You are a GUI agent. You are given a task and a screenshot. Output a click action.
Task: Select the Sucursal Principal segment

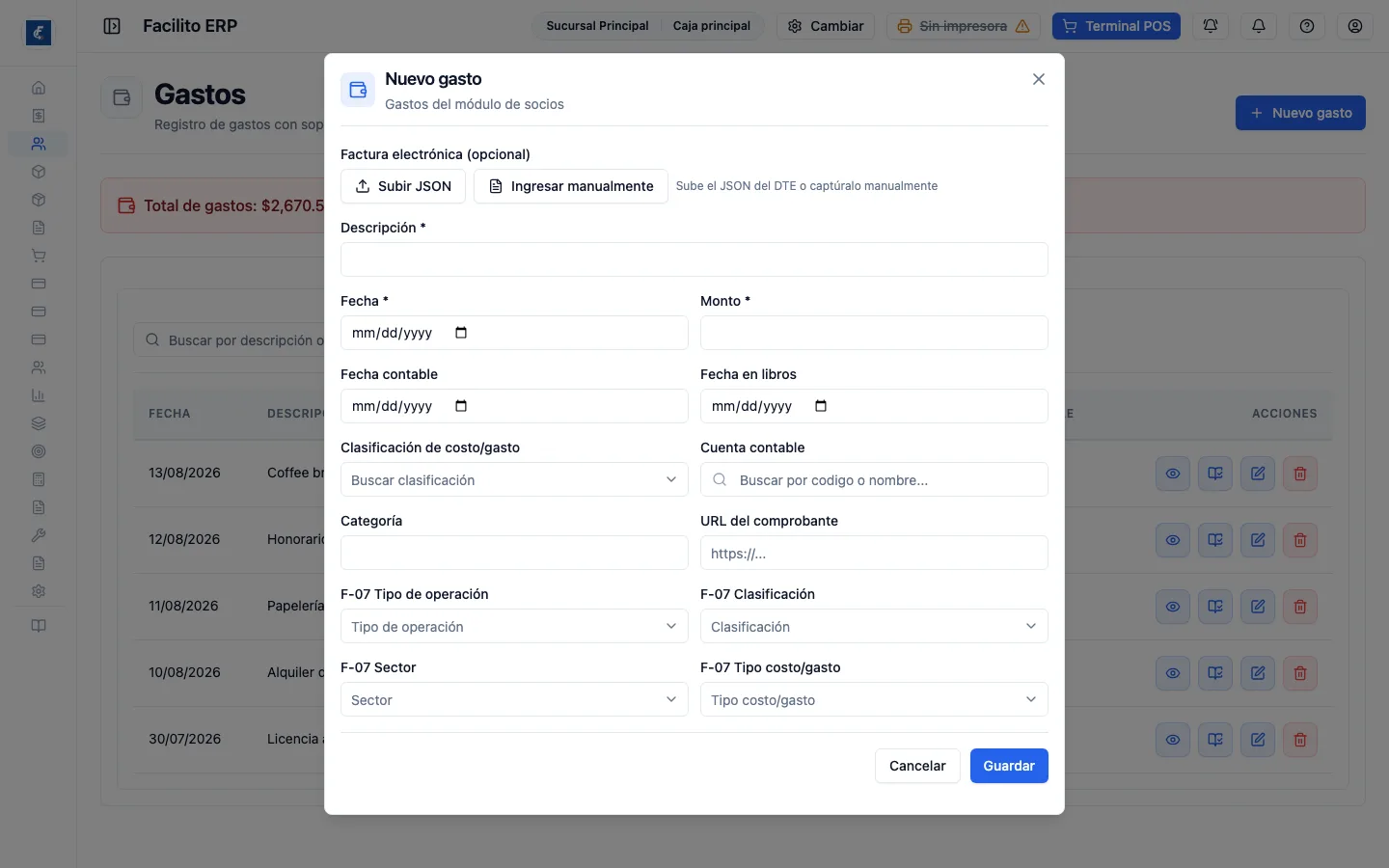point(597,26)
